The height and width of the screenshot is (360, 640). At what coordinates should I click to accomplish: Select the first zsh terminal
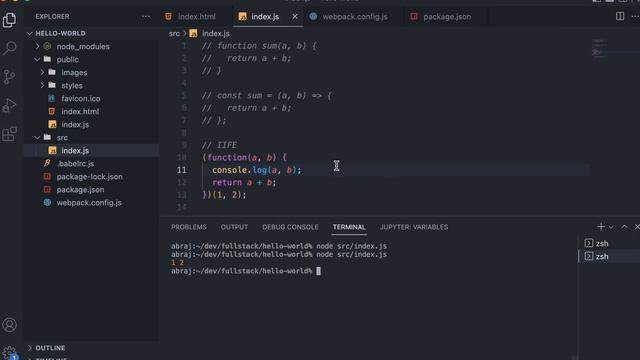(609, 243)
